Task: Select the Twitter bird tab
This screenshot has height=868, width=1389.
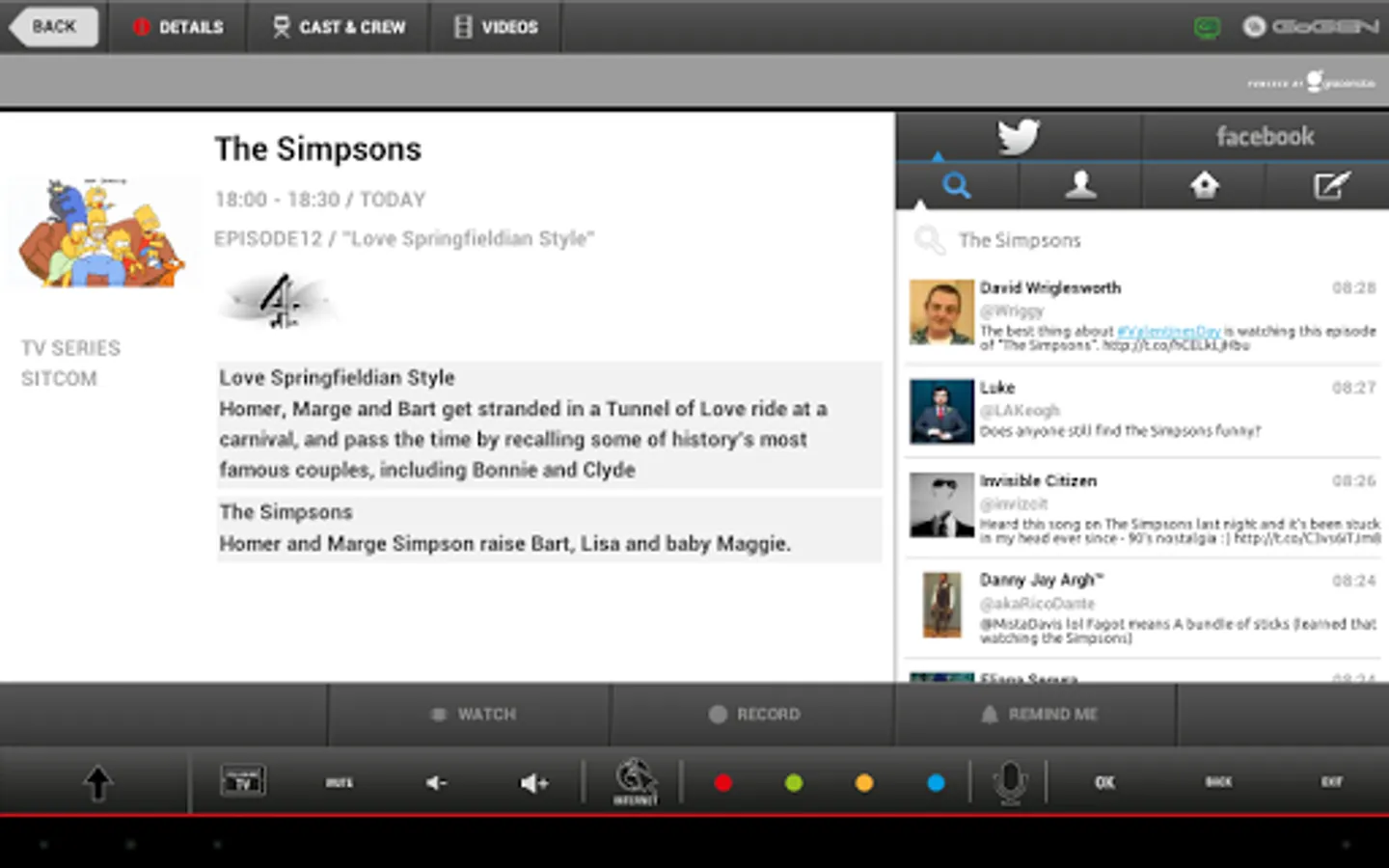Action: click(x=1019, y=136)
